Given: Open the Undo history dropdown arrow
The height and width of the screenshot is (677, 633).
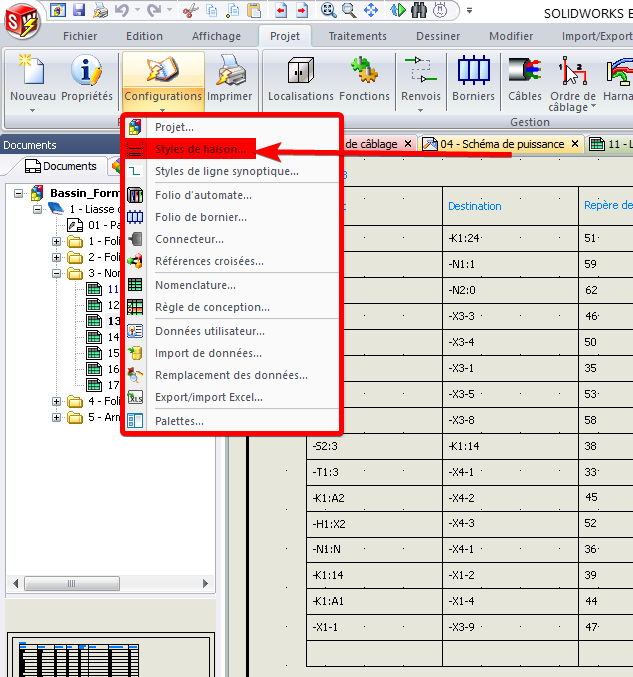Looking at the screenshot, I should click(137, 9).
